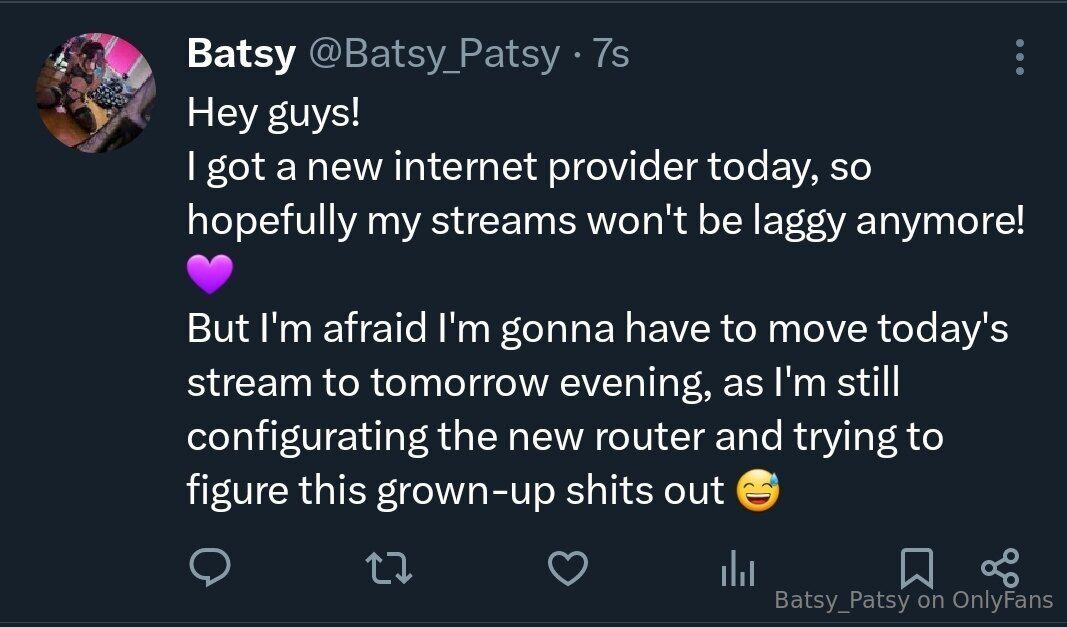View tweet analytics bar chart icon
The width and height of the screenshot is (1067, 627).
(738, 570)
